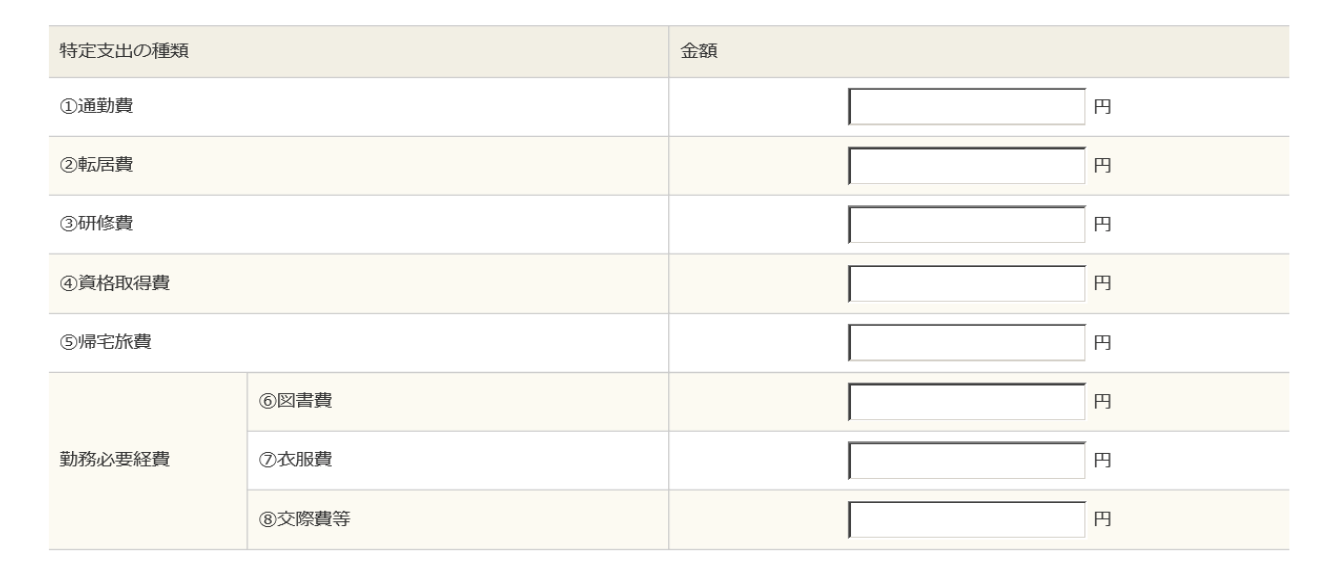1338x582 pixels.
Task: Click the ⑤帰宅旅費 row label
Action: click(x=104, y=343)
